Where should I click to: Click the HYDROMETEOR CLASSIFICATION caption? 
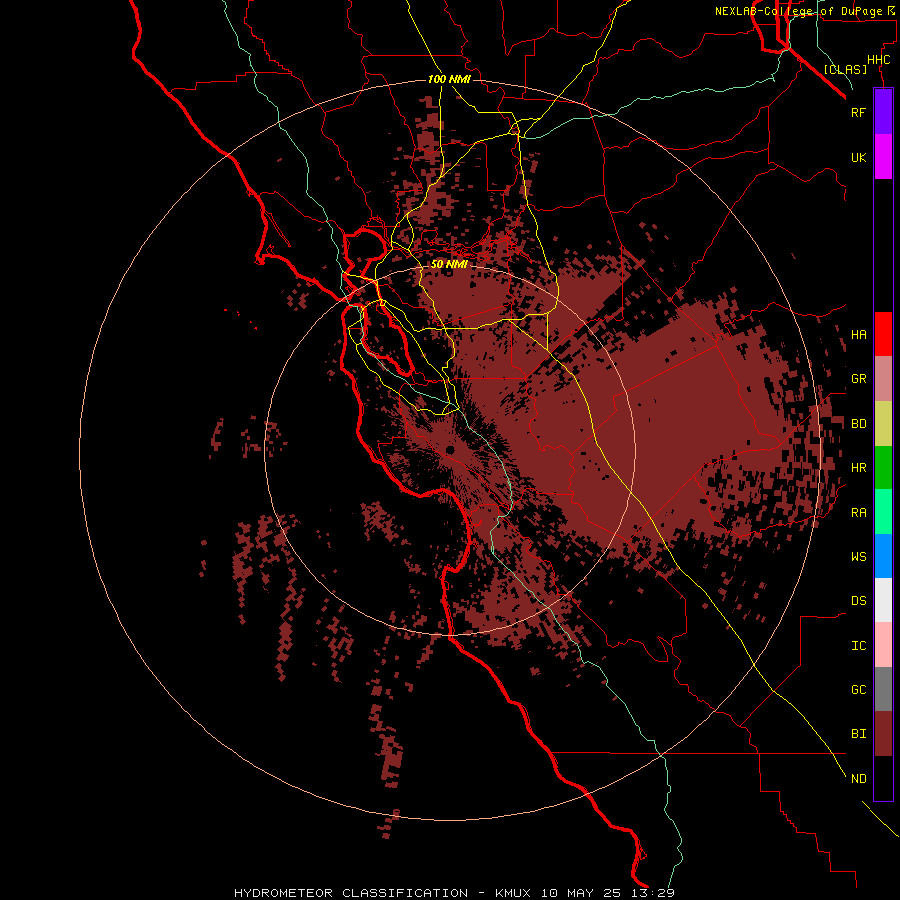[351, 893]
